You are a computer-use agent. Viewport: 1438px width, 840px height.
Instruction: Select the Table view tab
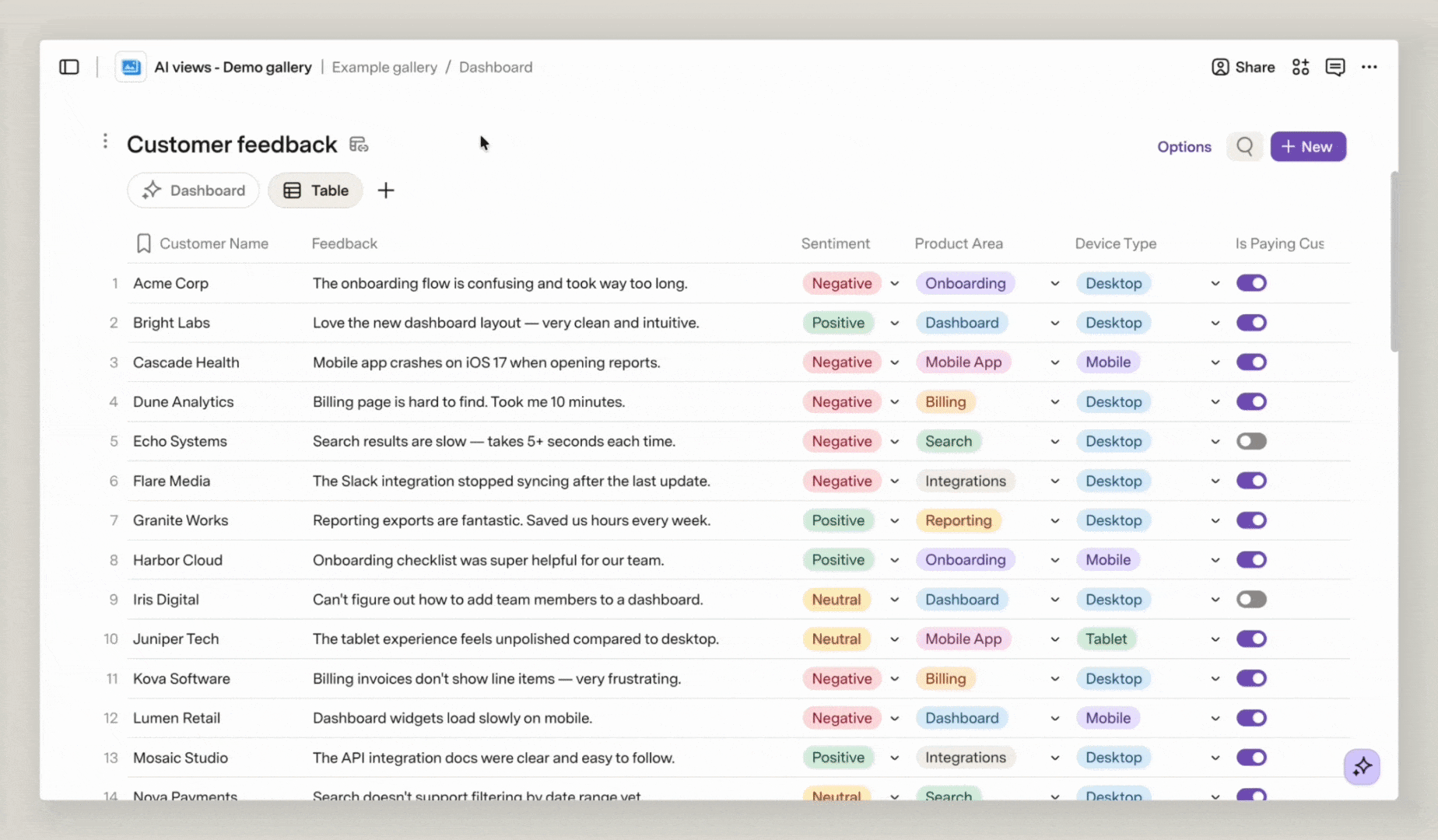click(x=315, y=191)
